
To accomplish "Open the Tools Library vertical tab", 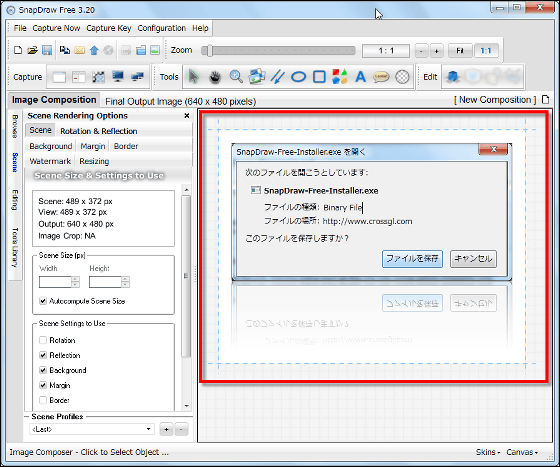I will (x=15, y=247).
